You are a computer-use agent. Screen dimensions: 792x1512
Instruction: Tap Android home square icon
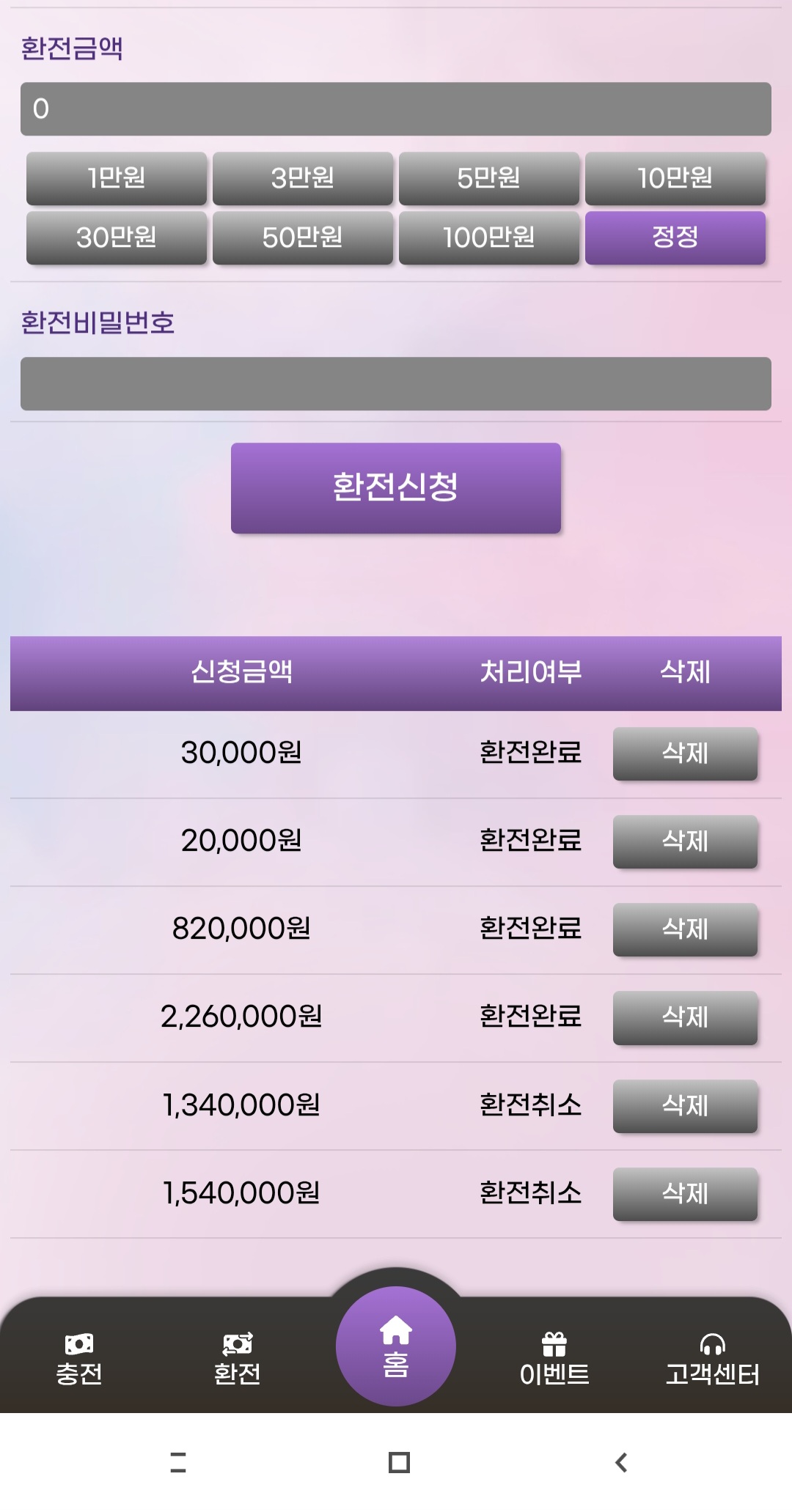point(399,1462)
